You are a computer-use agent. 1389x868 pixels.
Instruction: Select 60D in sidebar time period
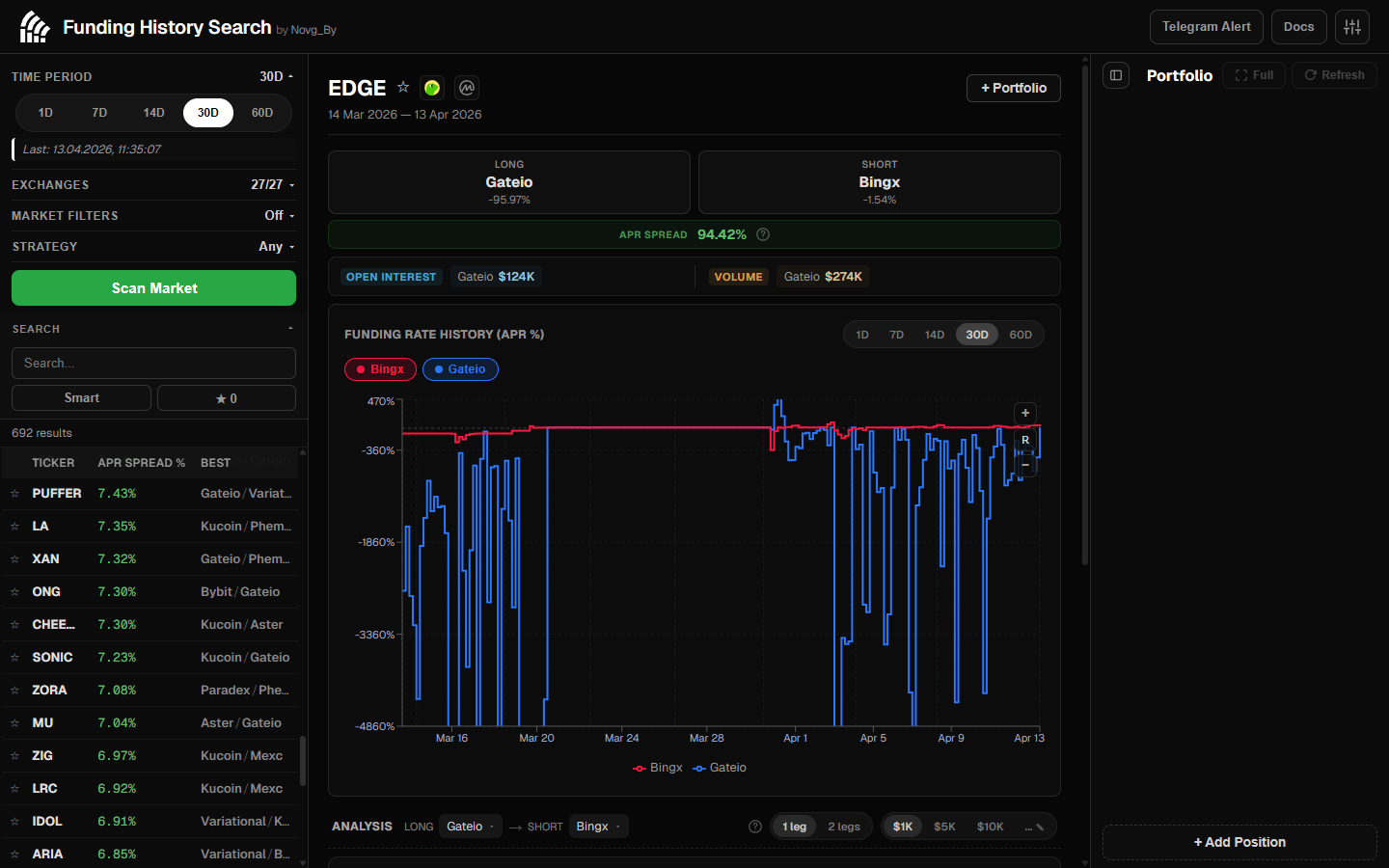tap(262, 113)
